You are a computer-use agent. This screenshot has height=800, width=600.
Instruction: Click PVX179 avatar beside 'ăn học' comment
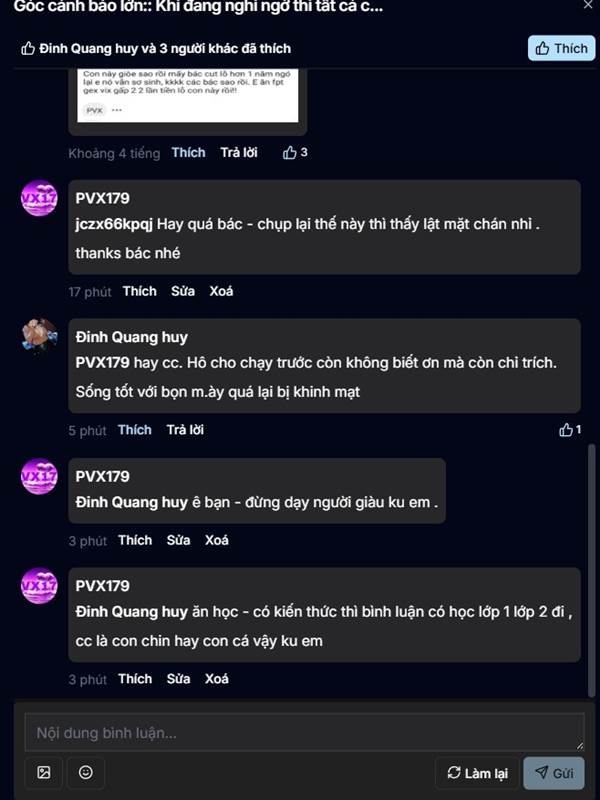pos(39,584)
